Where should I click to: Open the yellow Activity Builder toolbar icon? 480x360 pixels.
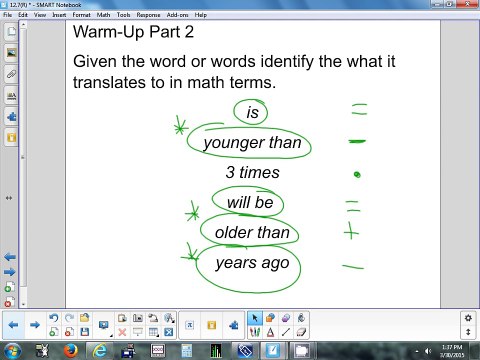coord(211,325)
